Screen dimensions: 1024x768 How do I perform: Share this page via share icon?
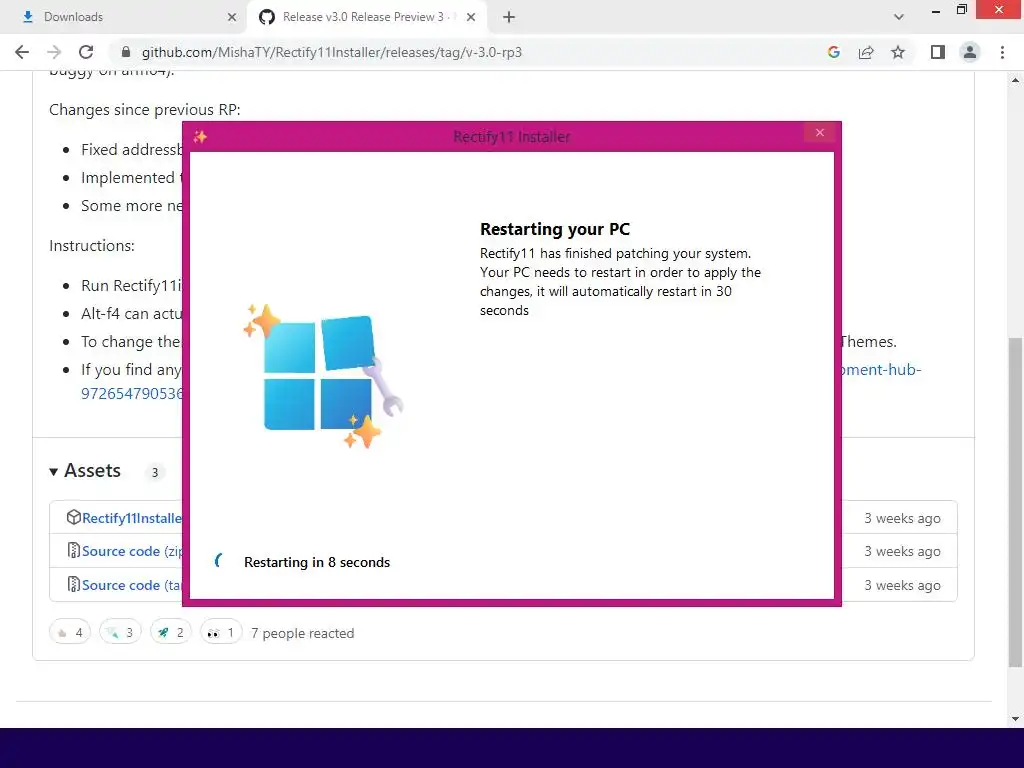click(866, 52)
